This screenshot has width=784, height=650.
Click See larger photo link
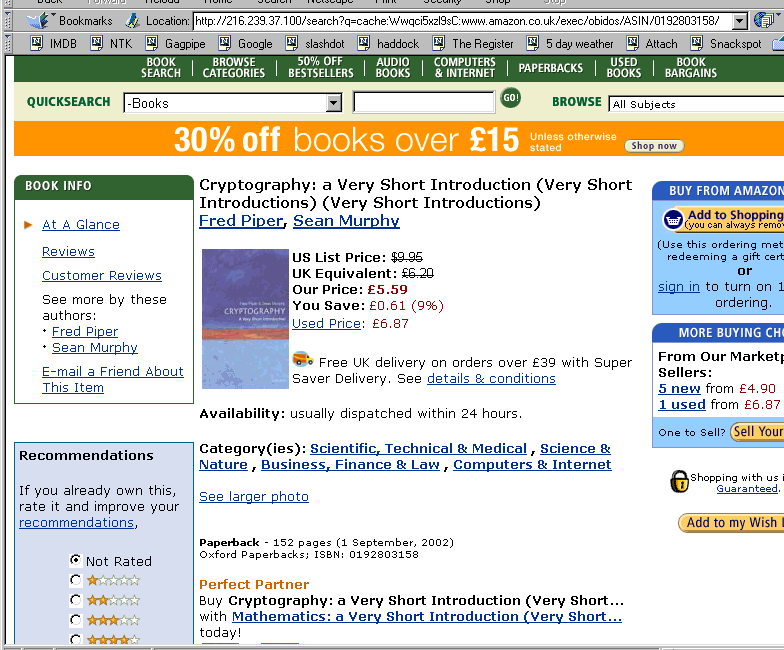tap(254, 496)
